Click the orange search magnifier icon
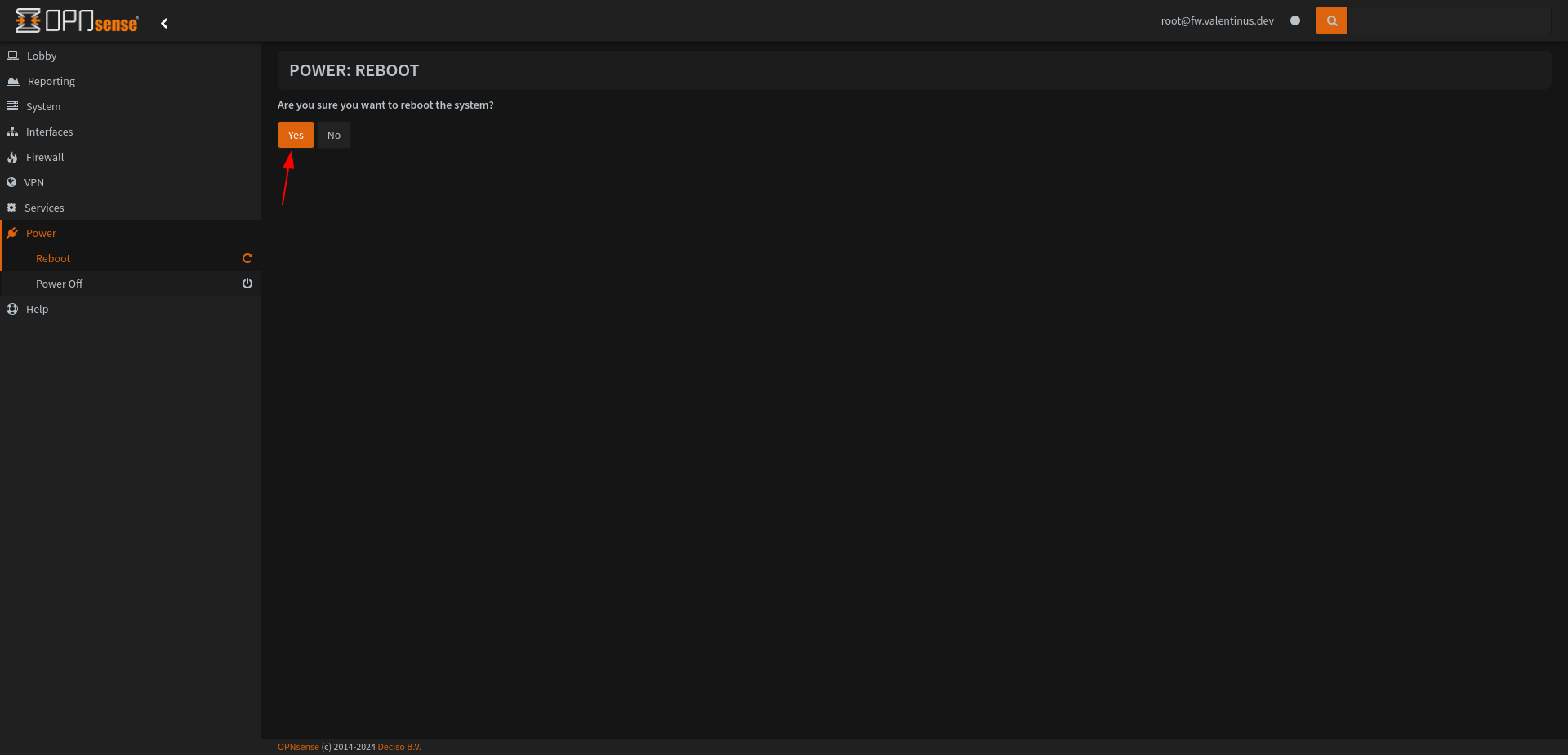 point(1331,20)
